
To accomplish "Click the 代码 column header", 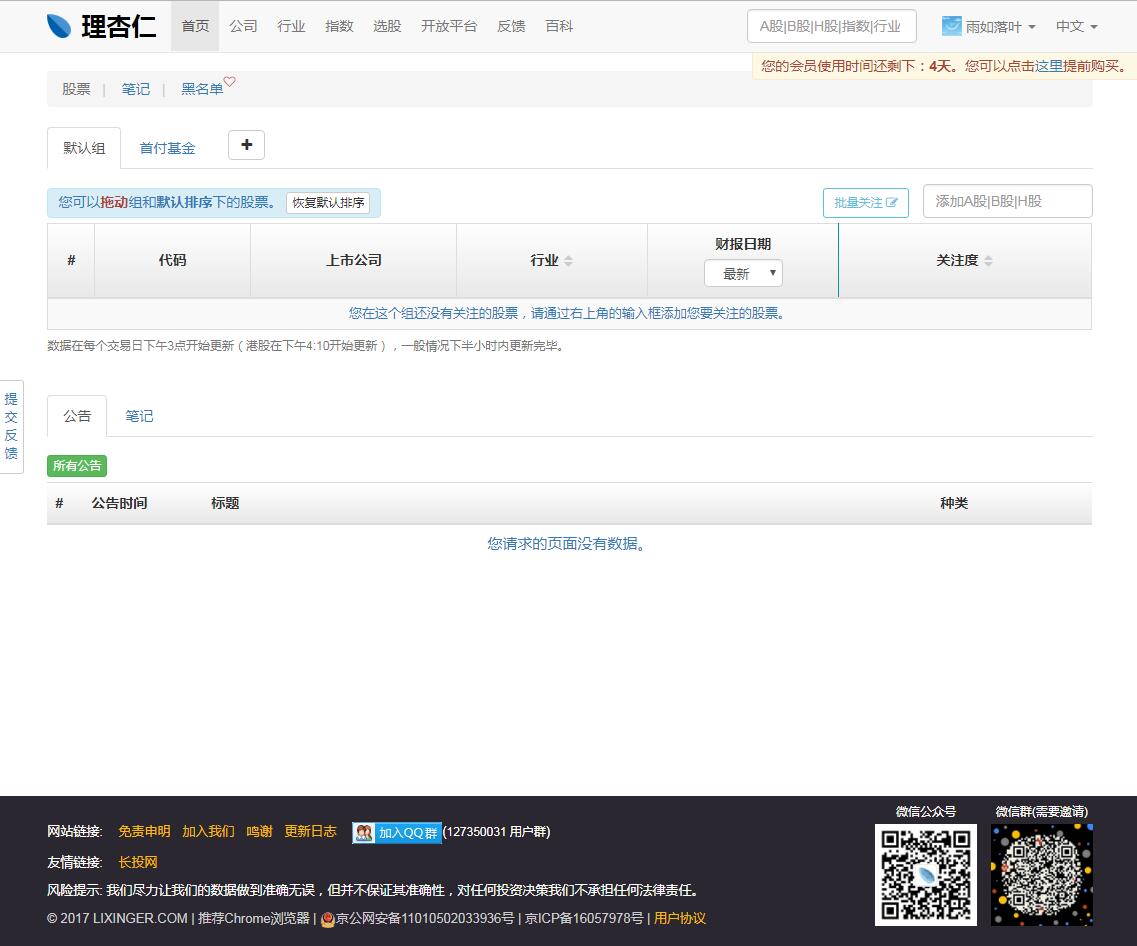I will (173, 260).
